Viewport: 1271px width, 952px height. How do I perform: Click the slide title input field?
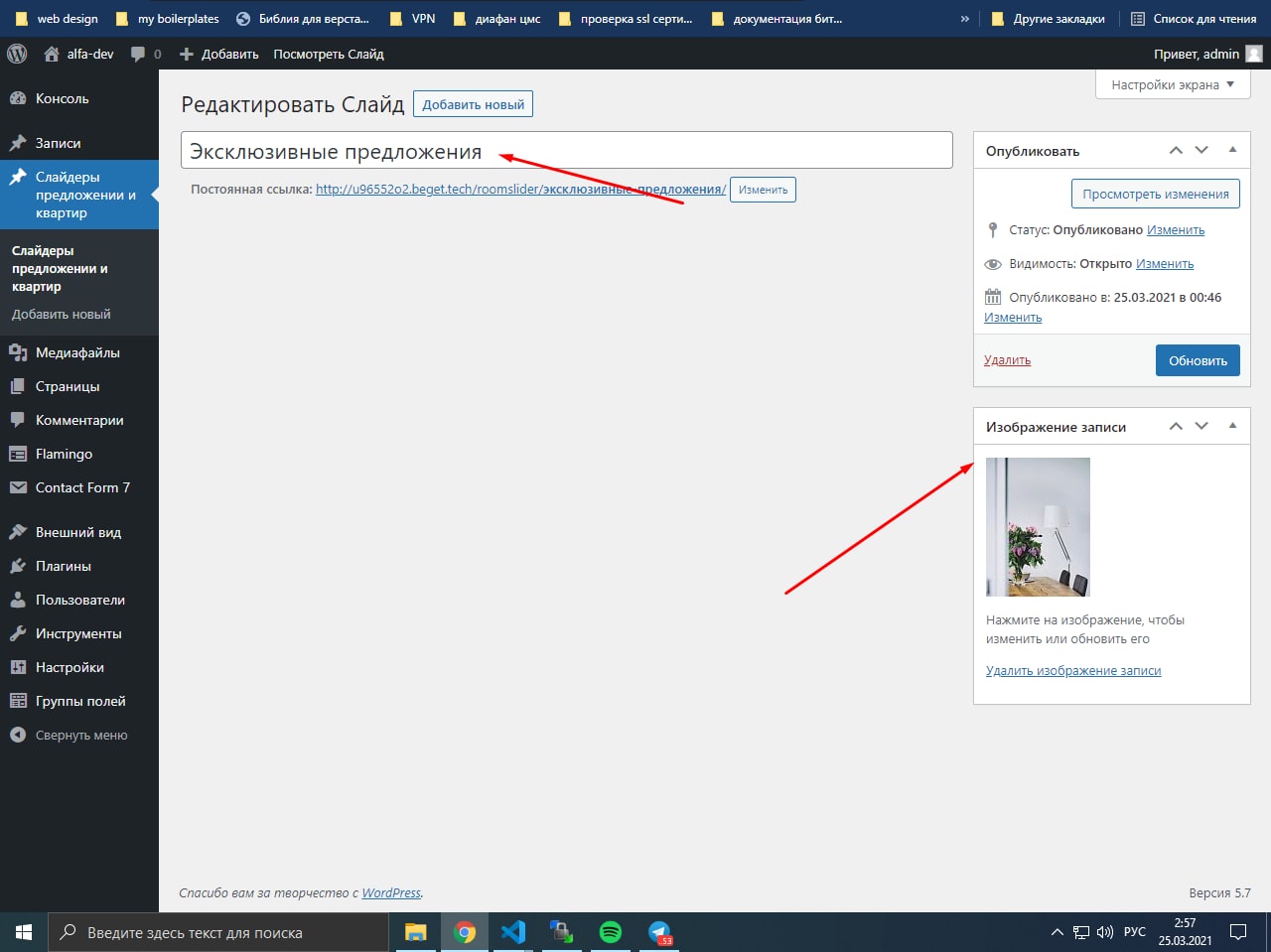coord(567,151)
